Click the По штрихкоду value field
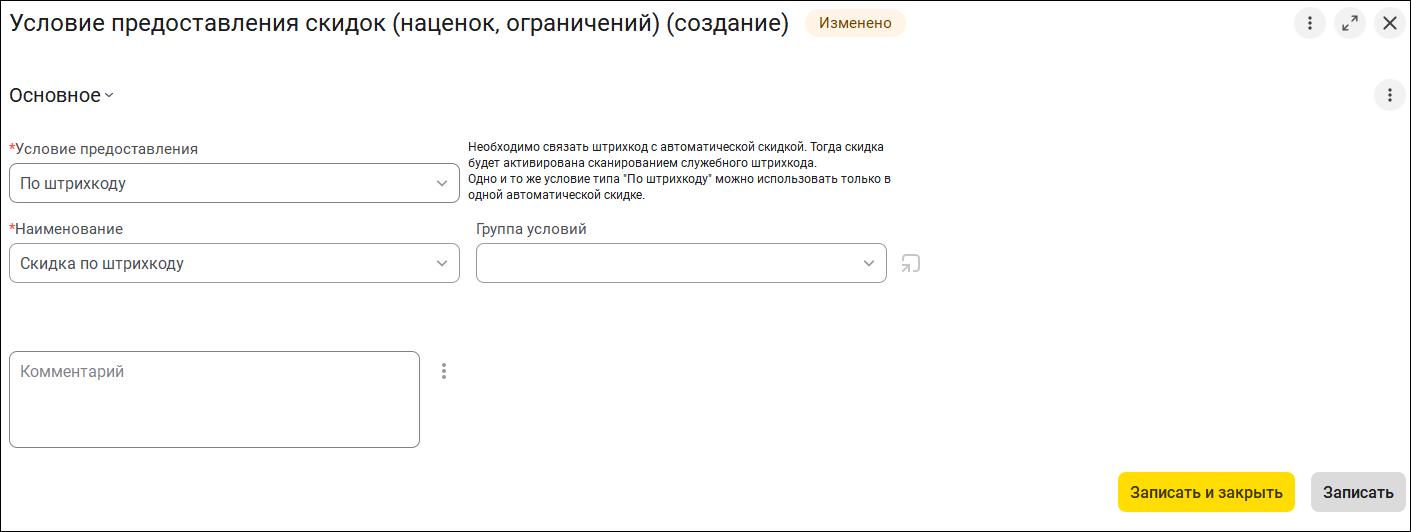Viewport: 1411px width, 532px height. pyautogui.click(x=220, y=184)
